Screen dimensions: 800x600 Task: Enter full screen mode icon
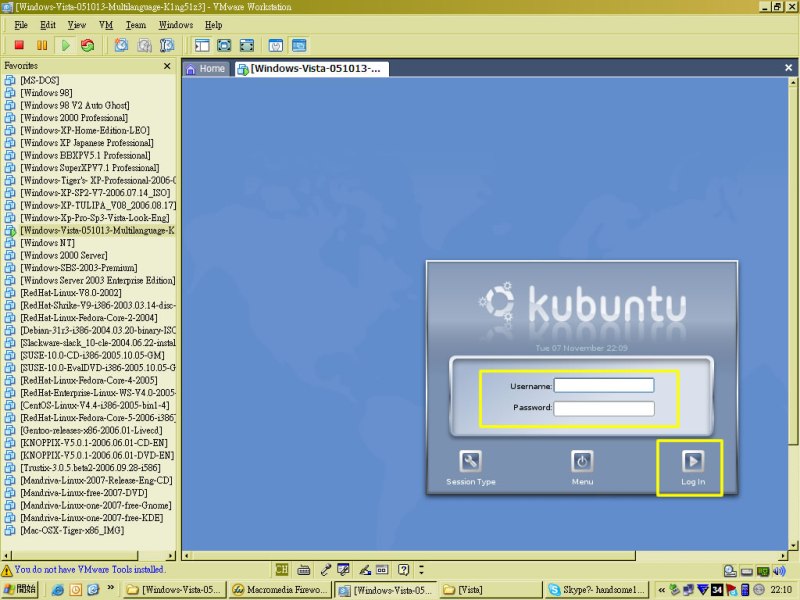[x=247, y=45]
